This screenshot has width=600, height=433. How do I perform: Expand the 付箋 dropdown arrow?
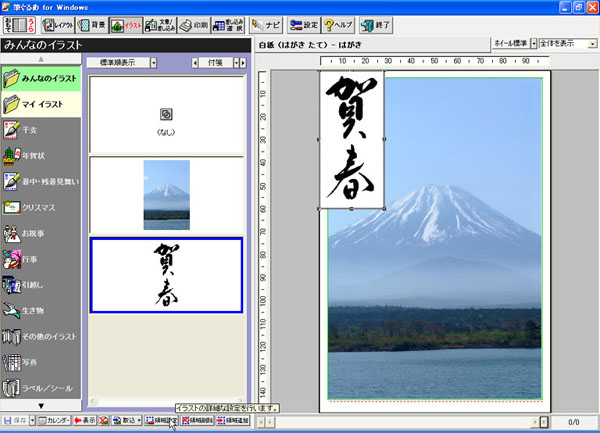236,63
